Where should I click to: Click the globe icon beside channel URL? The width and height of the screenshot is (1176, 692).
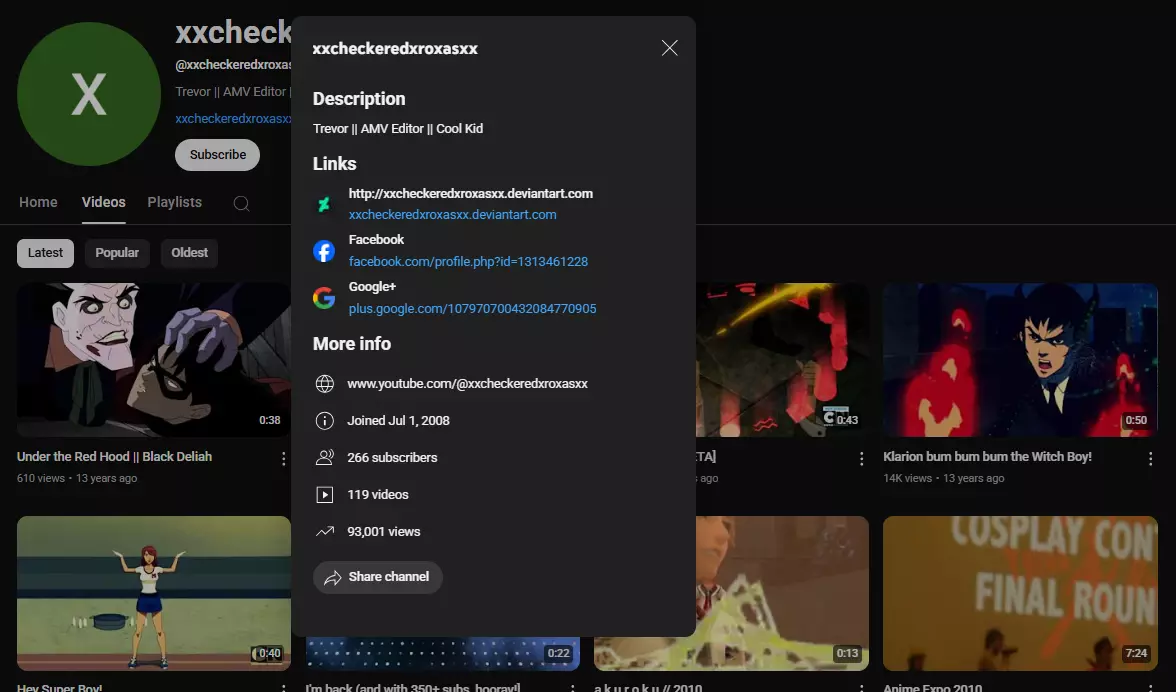pos(325,384)
